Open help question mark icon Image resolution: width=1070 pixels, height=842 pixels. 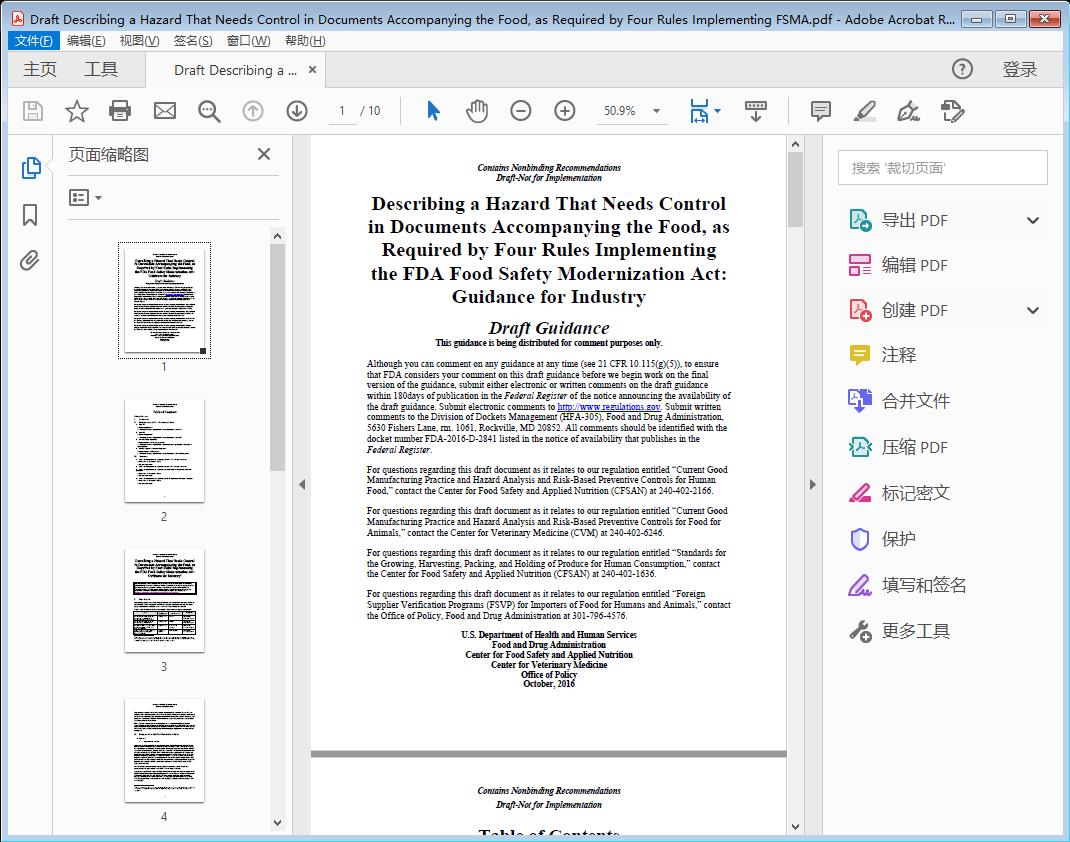click(962, 69)
